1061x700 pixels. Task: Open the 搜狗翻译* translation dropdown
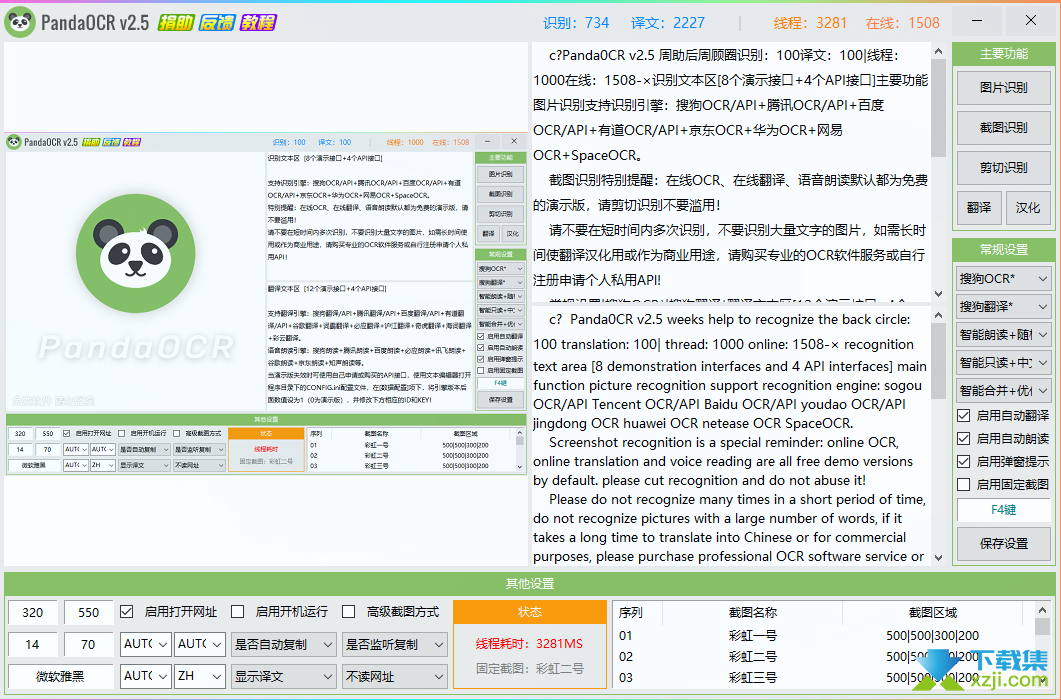tap(1003, 307)
